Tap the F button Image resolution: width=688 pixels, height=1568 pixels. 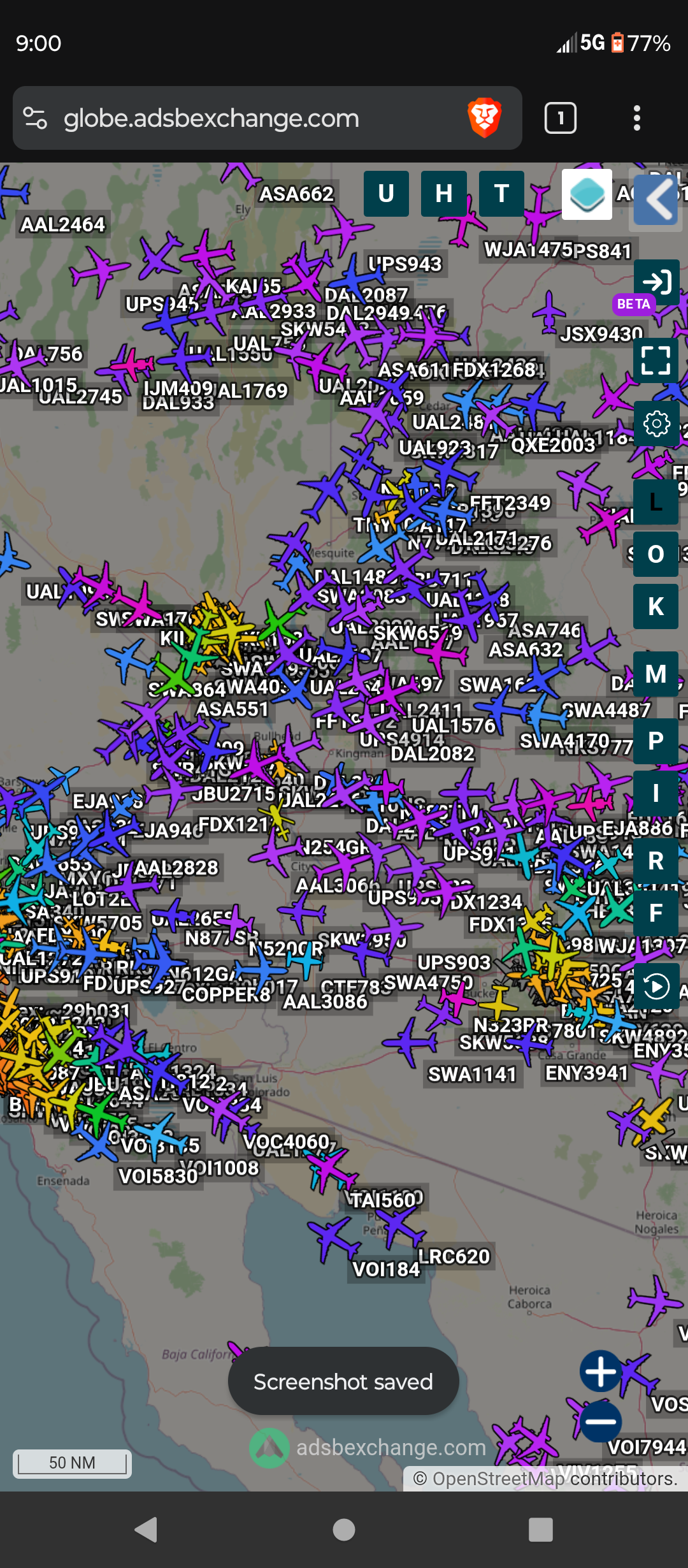click(656, 913)
